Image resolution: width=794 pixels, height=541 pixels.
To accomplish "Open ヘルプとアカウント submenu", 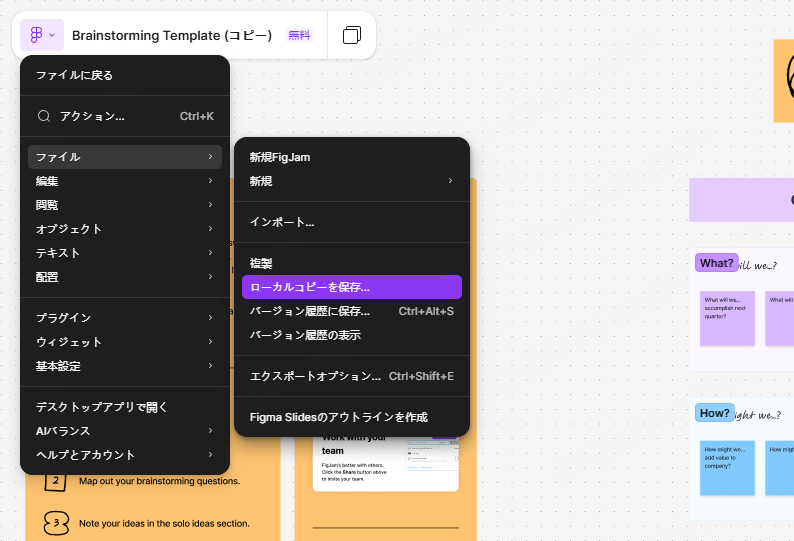I will pos(125,455).
